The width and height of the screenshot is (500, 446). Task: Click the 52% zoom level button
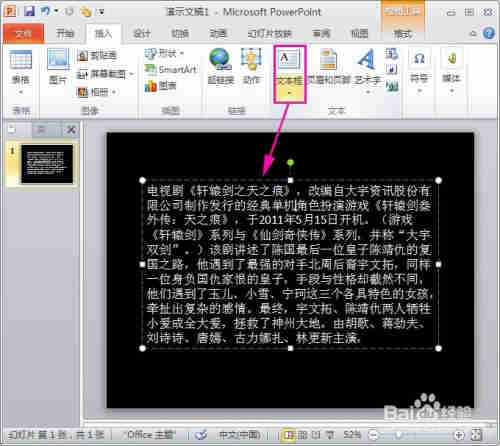[x=352, y=435]
